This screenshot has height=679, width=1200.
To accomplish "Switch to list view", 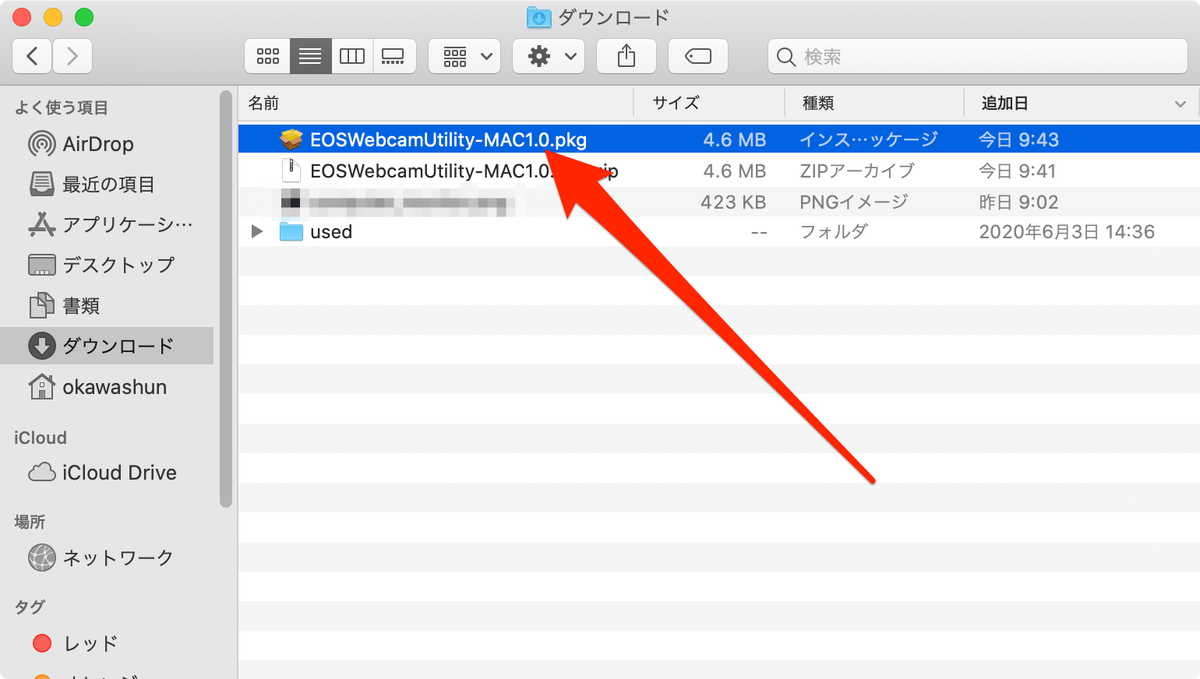I will (310, 56).
